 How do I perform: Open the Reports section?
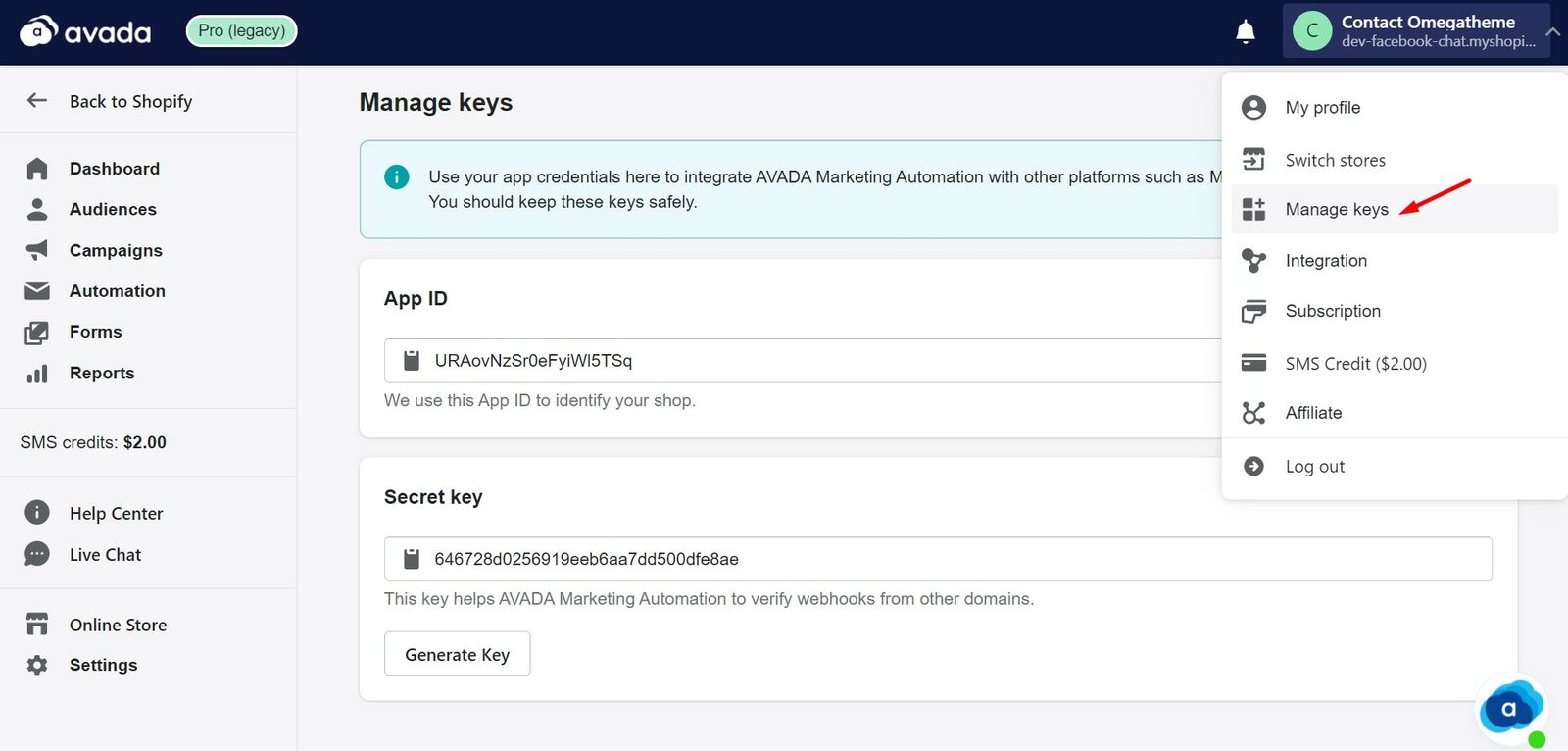click(x=102, y=373)
